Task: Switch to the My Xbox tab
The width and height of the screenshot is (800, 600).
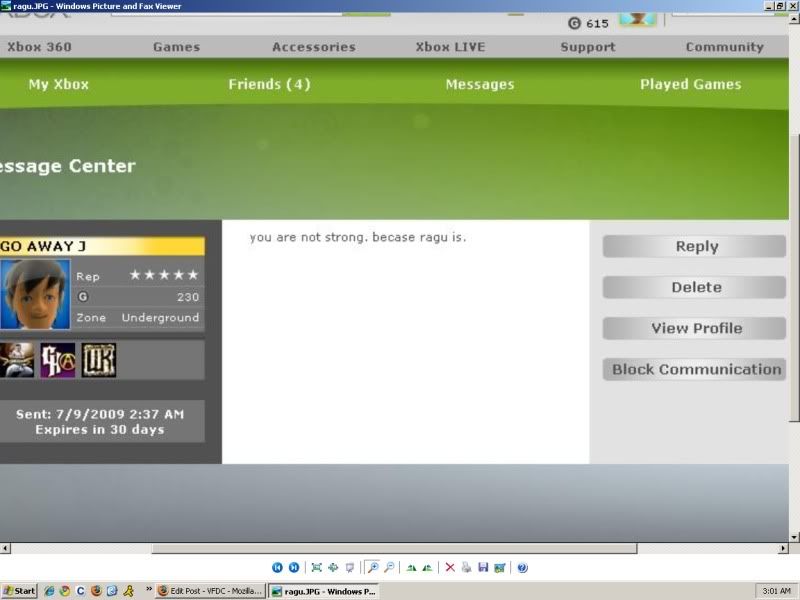Action: [x=59, y=84]
